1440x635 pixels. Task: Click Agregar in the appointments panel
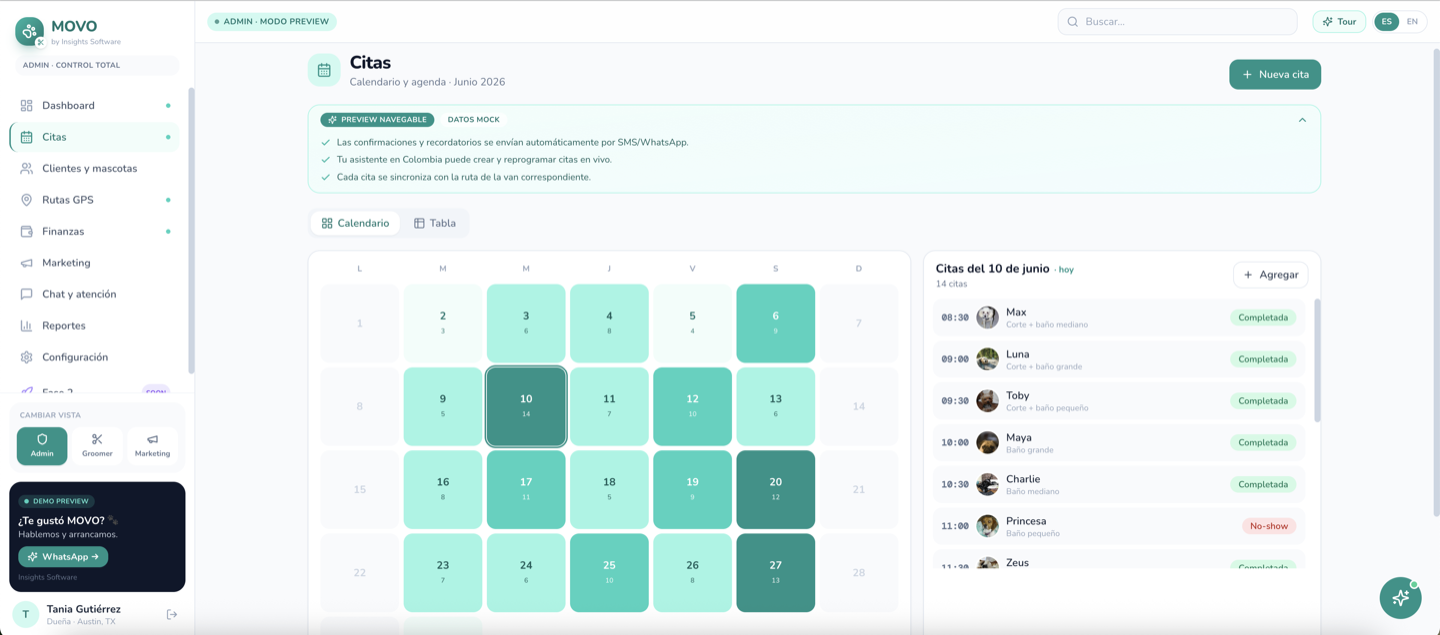coord(1270,275)
